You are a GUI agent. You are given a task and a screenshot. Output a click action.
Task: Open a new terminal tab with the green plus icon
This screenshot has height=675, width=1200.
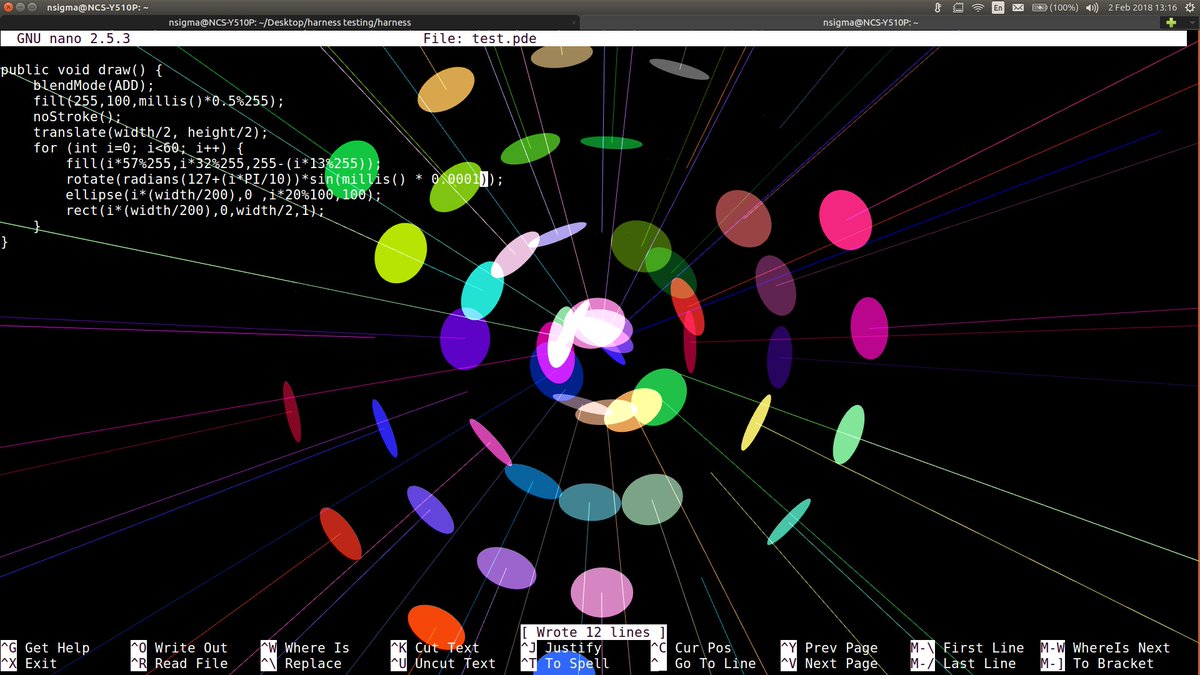pos(1171,22)
